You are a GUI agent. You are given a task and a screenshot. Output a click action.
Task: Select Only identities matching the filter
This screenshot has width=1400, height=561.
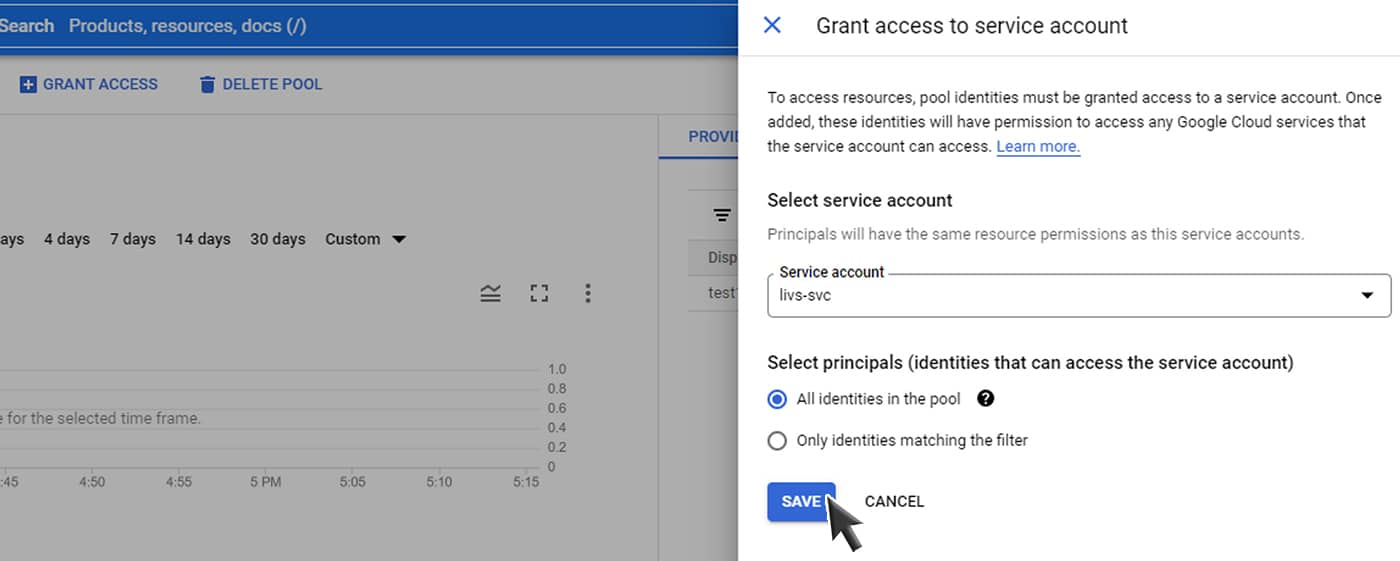(x=777, y=440)
